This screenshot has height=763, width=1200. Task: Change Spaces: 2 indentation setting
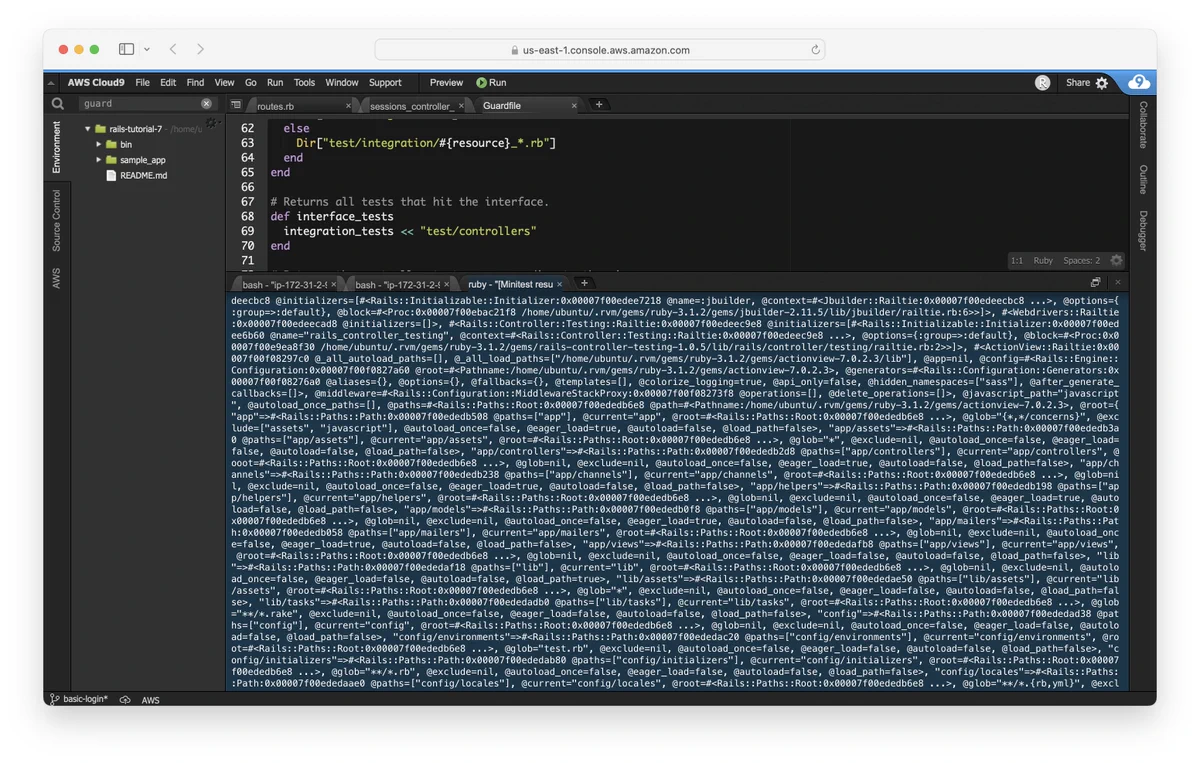[x=1081, y=260]
